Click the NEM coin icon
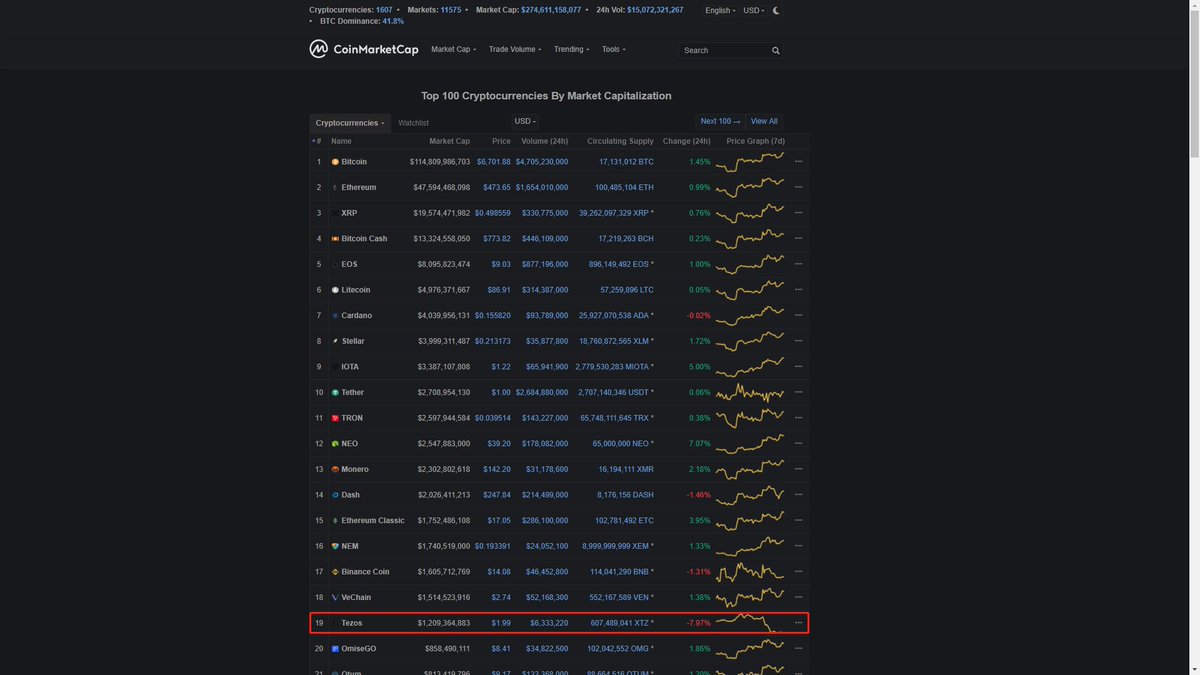 coord(335,546)
